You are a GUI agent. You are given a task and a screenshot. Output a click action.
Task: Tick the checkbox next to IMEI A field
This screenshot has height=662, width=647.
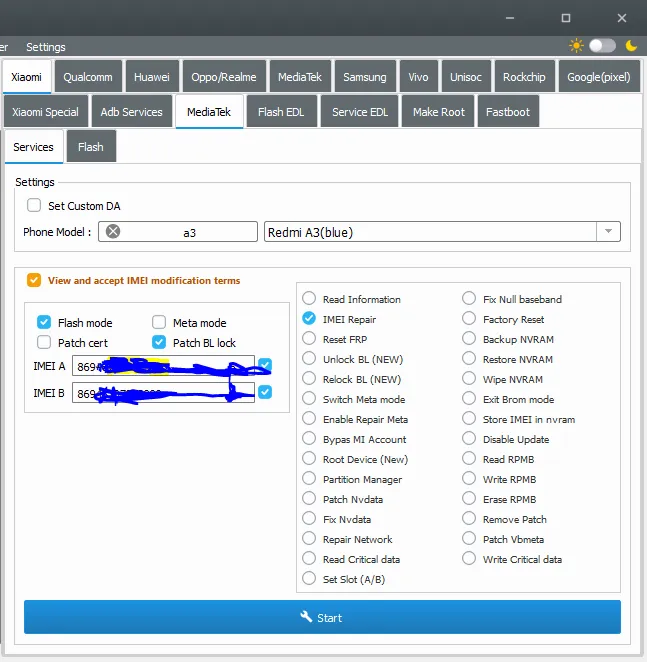click(x=264, y=365)
